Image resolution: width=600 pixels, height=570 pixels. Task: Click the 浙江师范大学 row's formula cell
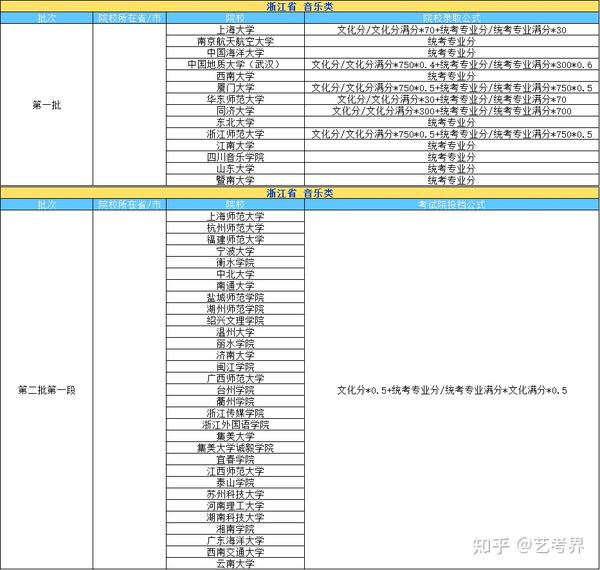point(452,134)
